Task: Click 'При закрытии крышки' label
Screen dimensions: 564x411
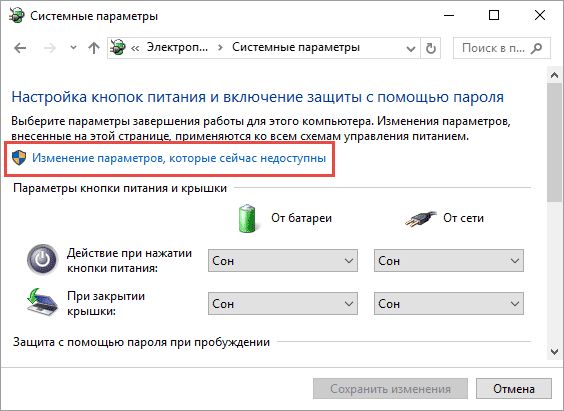Action: pos(106,303)
